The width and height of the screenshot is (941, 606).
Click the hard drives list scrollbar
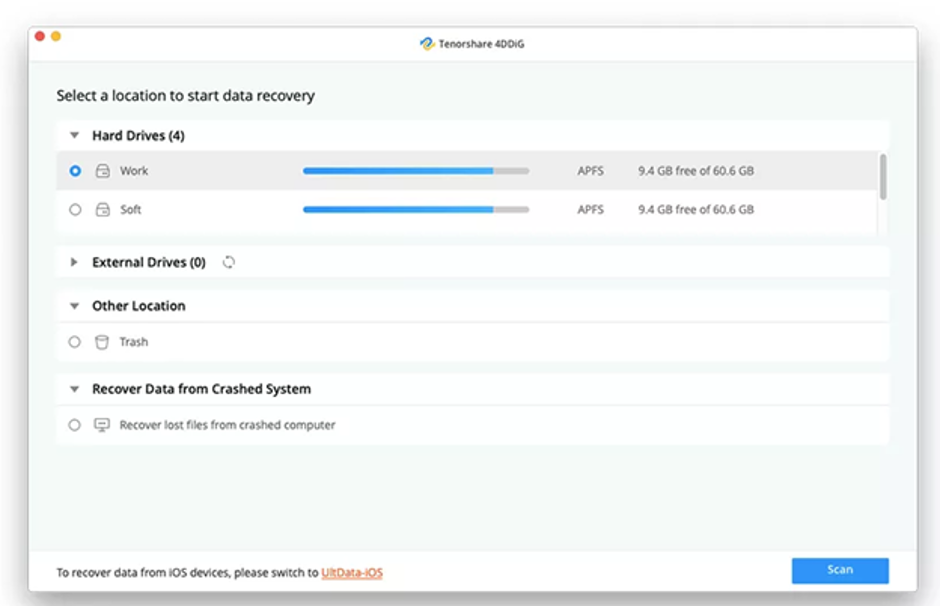point(883,177)
